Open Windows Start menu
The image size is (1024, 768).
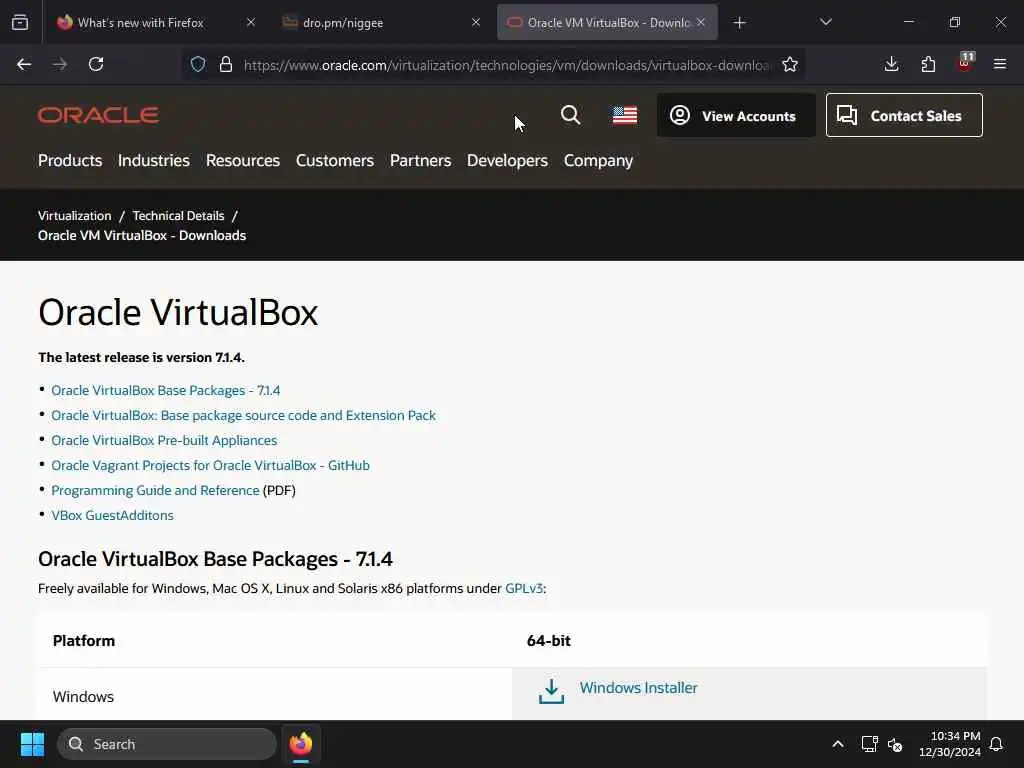click(x=32, y=744)
